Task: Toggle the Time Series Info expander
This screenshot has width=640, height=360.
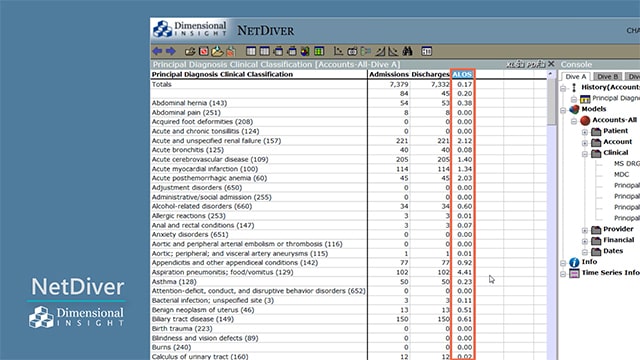Action: (x=563, y=274)
